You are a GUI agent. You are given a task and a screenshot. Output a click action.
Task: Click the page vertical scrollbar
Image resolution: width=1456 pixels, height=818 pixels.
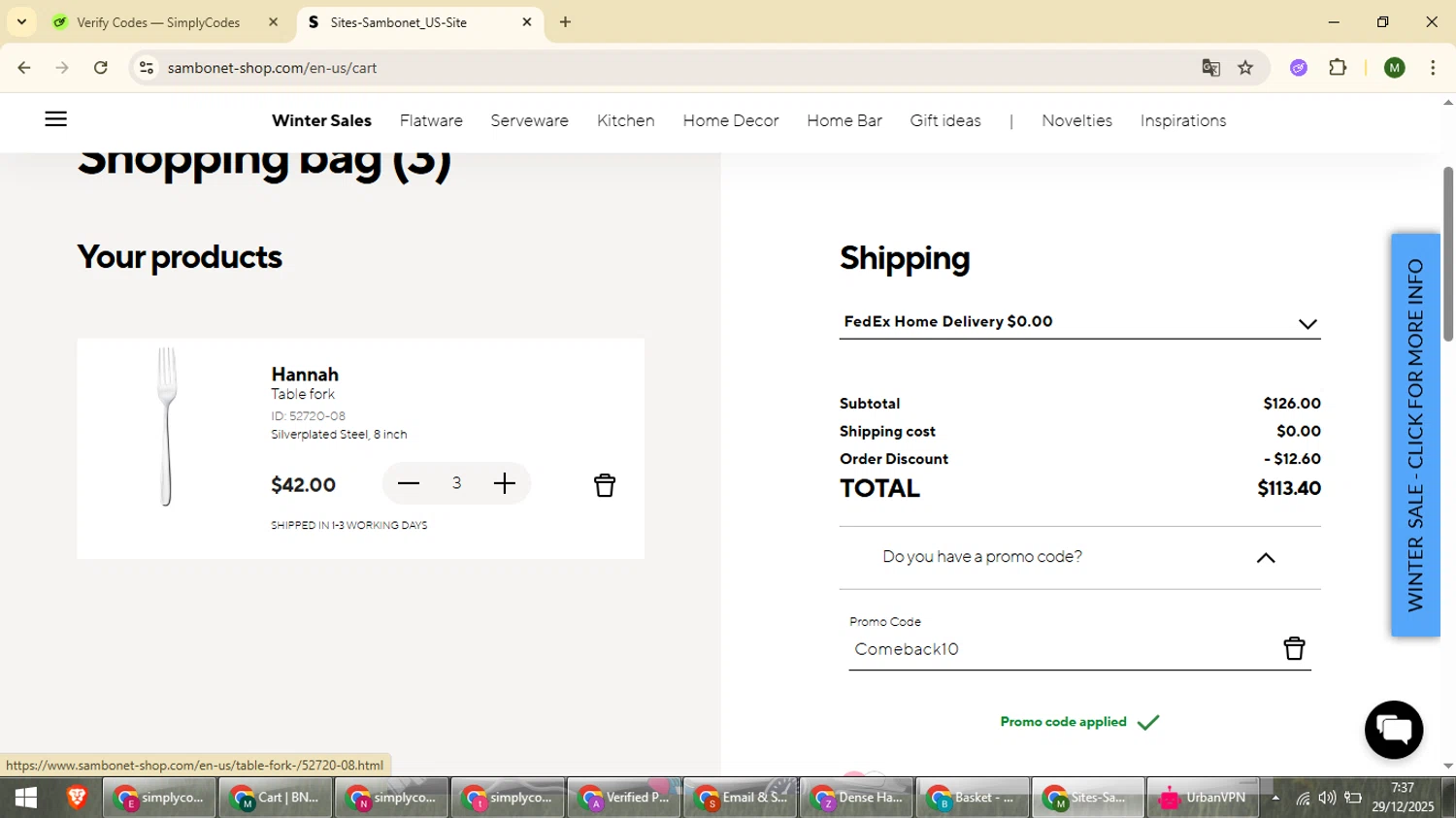[1448, 254]
